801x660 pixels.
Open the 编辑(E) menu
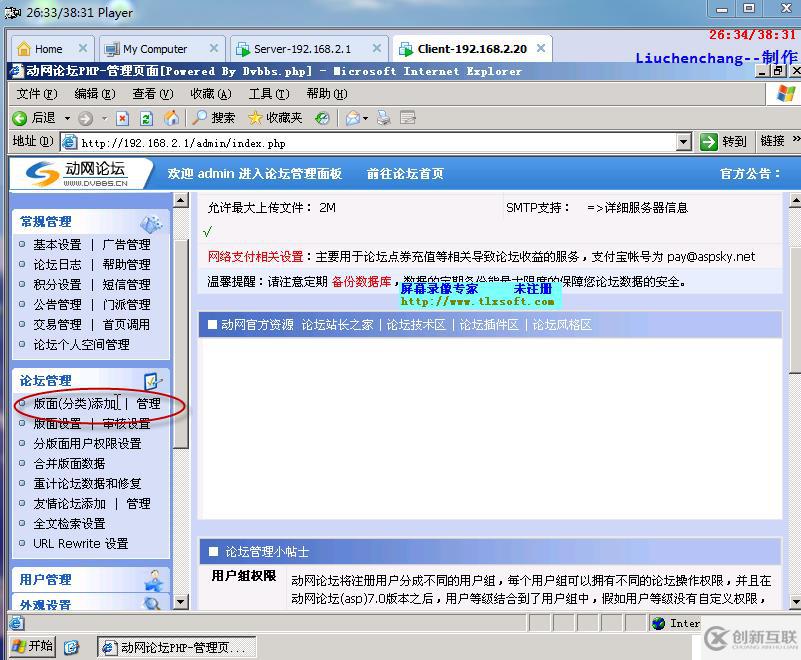pyautogui.click(x=95, y=94)
